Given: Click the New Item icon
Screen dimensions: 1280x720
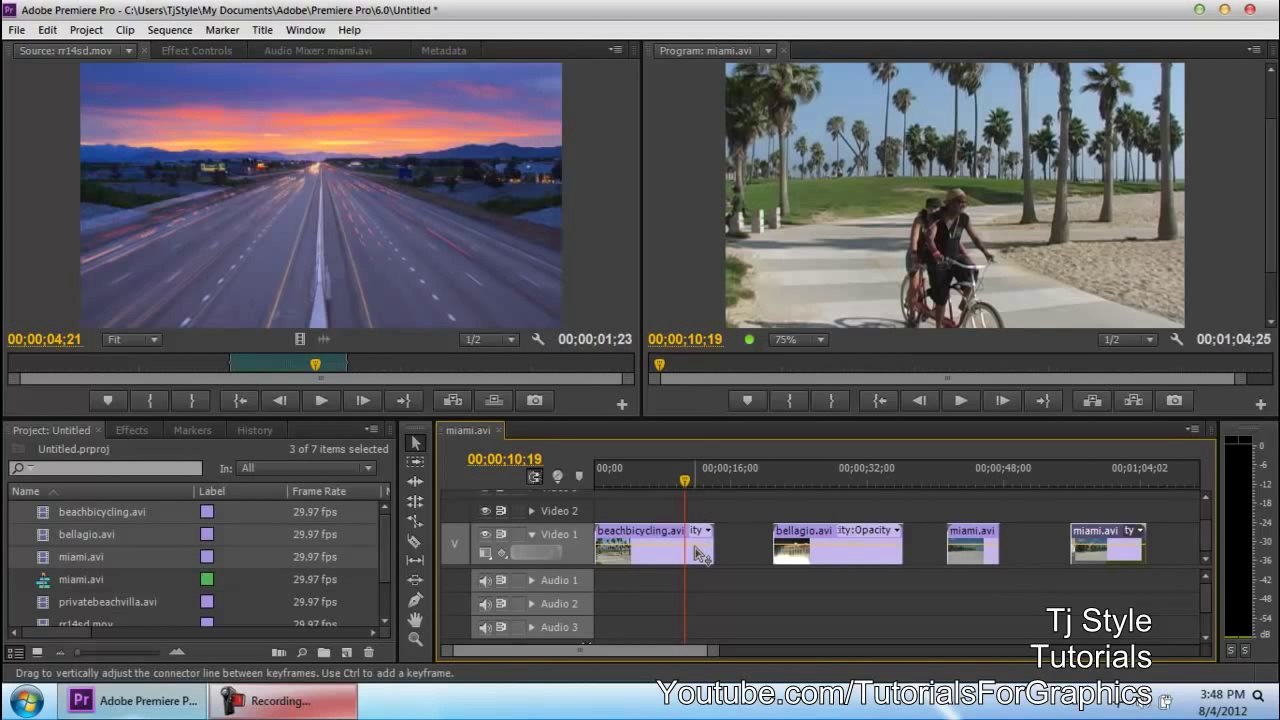Looking at the screenshot, I should (x=346, y=653).
